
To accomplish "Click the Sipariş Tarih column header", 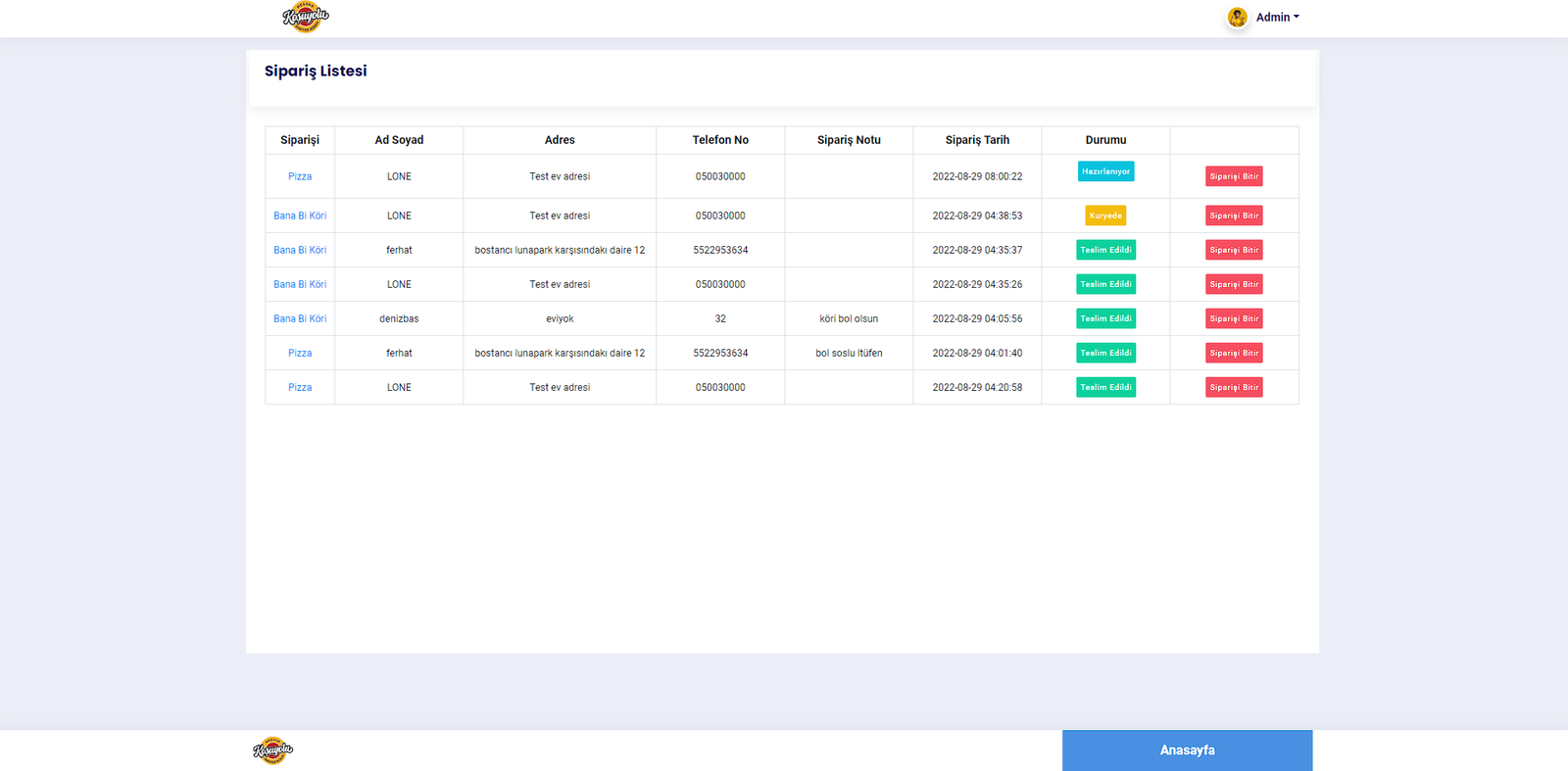I will (977, 140).
